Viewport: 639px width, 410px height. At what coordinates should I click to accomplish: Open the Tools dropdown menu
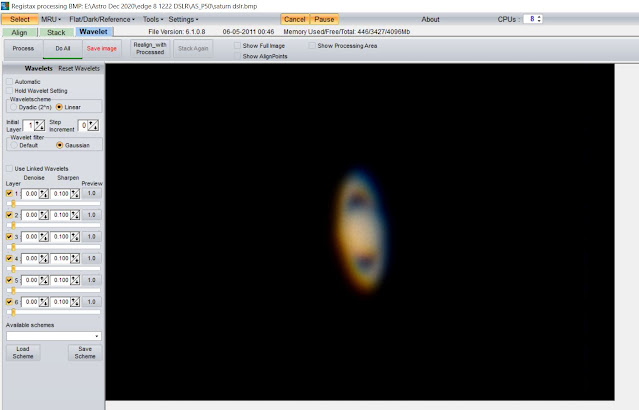153,19
